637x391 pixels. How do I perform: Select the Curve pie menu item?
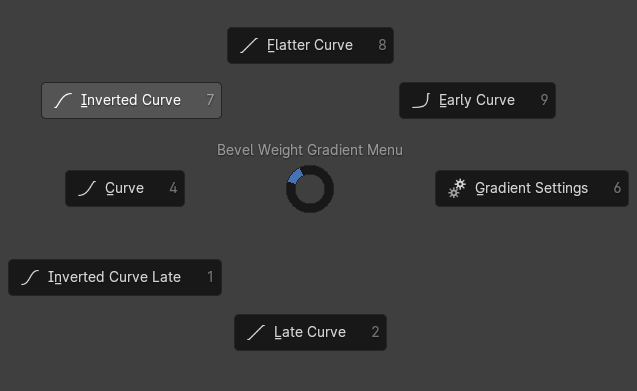[x=125, y=189]
